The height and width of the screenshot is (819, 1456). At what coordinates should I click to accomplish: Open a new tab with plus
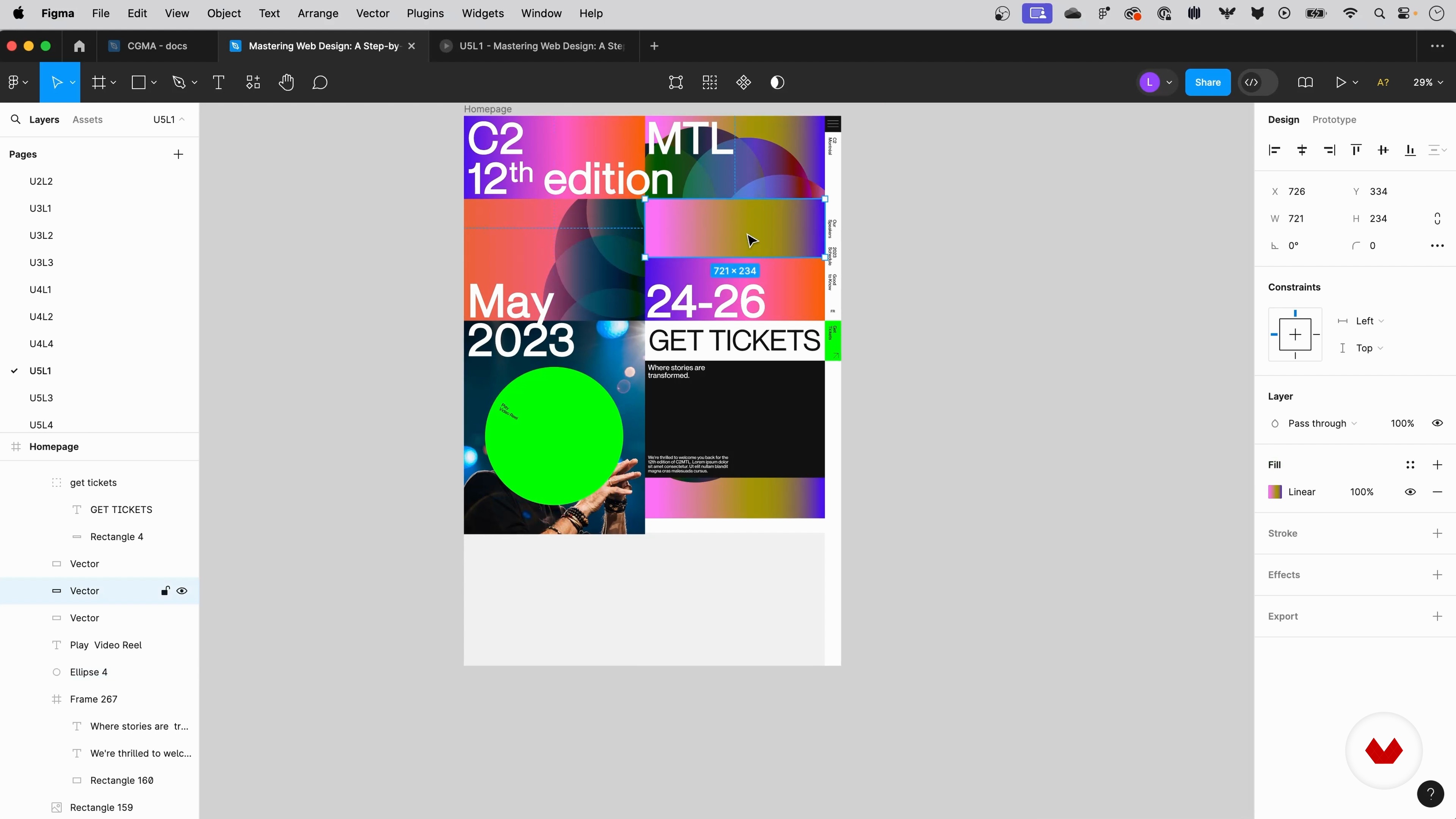point(654,46)
